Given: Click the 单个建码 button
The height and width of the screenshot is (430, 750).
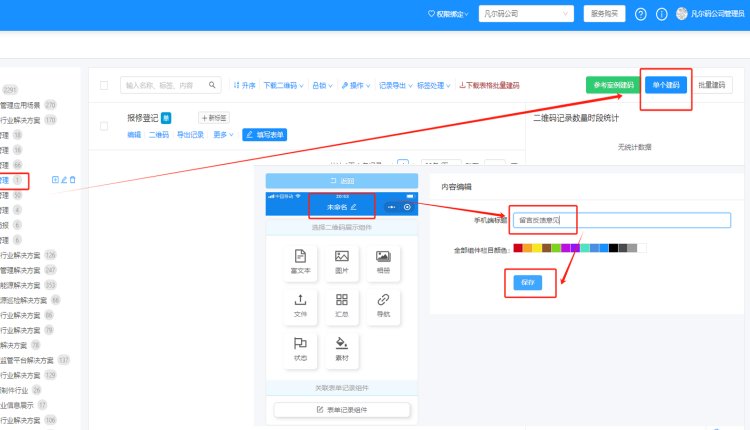Looking at the screenshot, I should point(664,85).
